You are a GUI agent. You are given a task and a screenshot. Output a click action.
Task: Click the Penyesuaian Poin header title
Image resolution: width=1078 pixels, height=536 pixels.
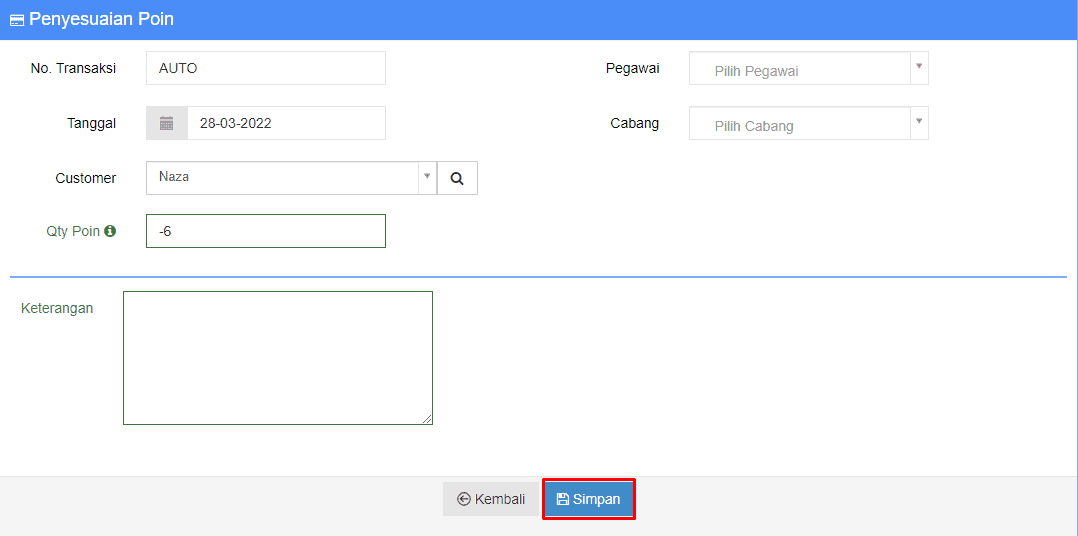pyautogui.click(x=101, y=19)
